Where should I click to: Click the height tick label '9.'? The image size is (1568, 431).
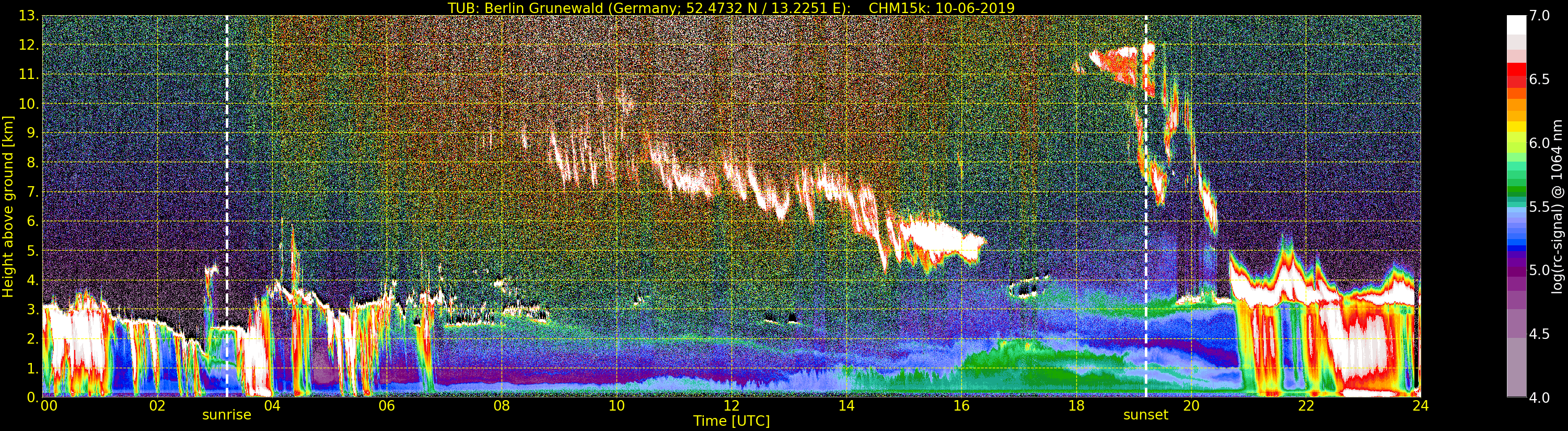coord(32,133)
